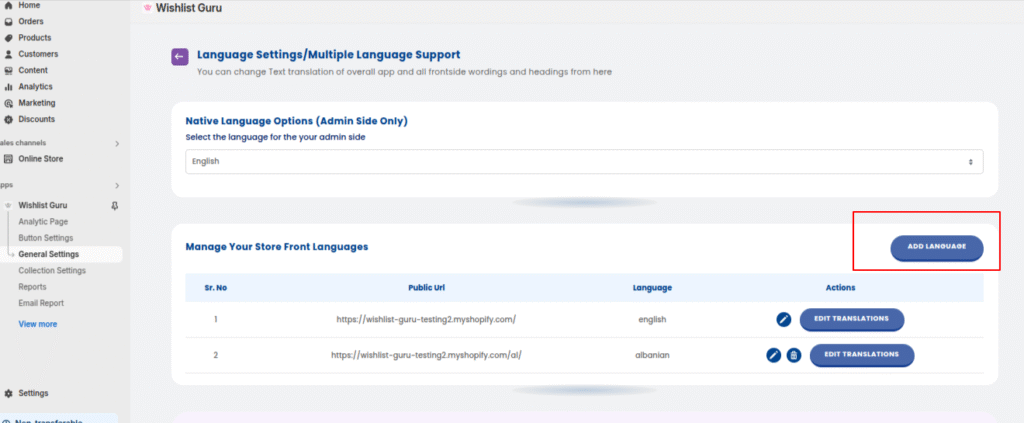Click the Online Store storefront icon

coord(8,159)
